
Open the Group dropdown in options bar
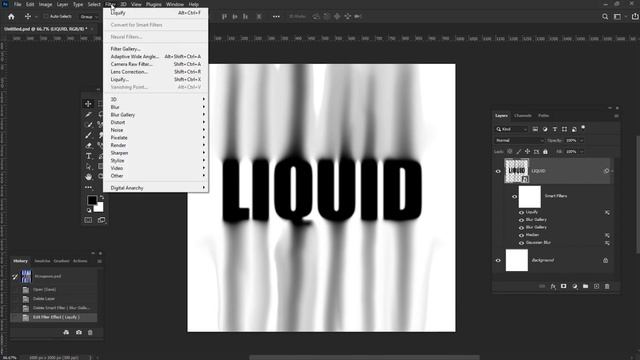point(89,17)
